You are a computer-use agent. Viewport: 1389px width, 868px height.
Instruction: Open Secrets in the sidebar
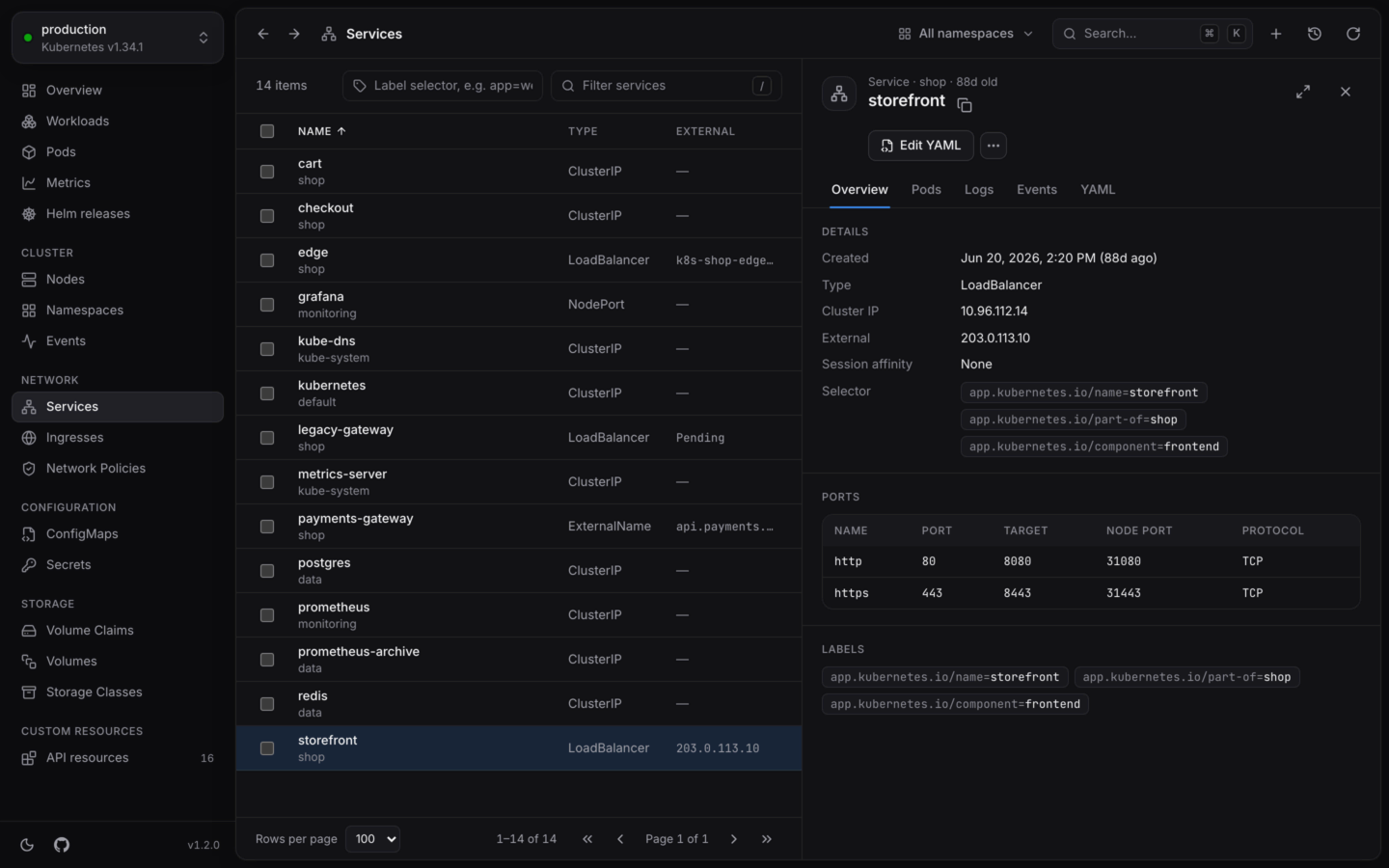118,565
